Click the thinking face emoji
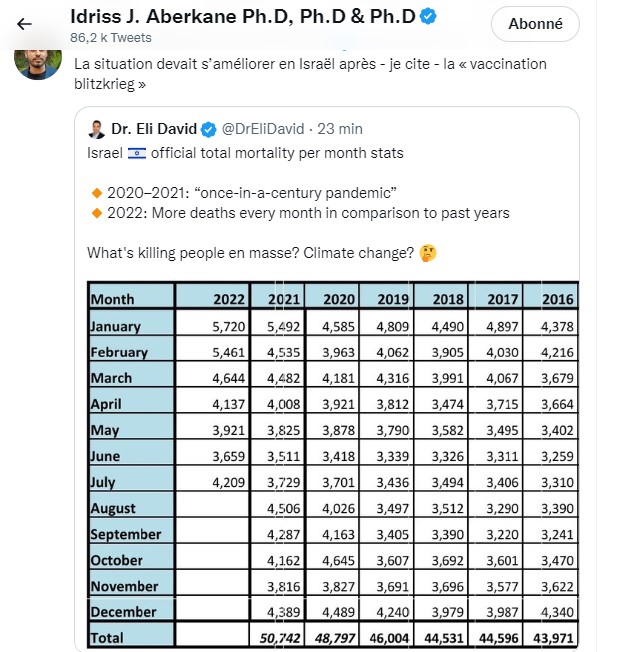 (x=427, y=252)
